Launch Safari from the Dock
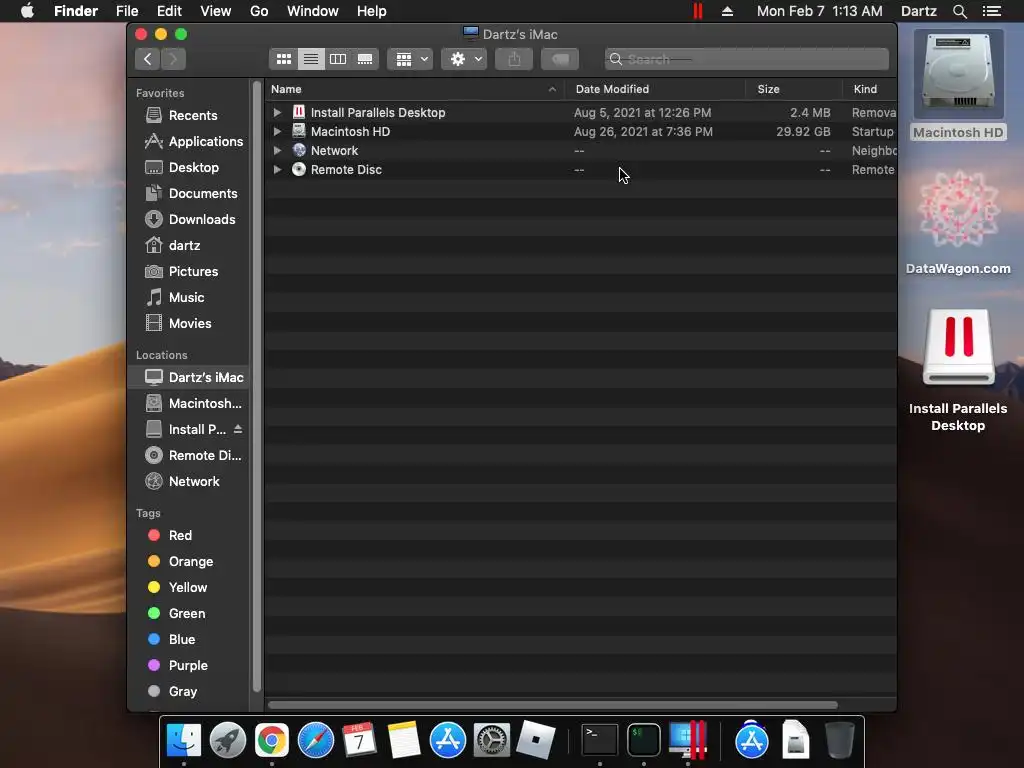Image resolution: width=1024 pixels, height=768 pixels. pos(315,740)
